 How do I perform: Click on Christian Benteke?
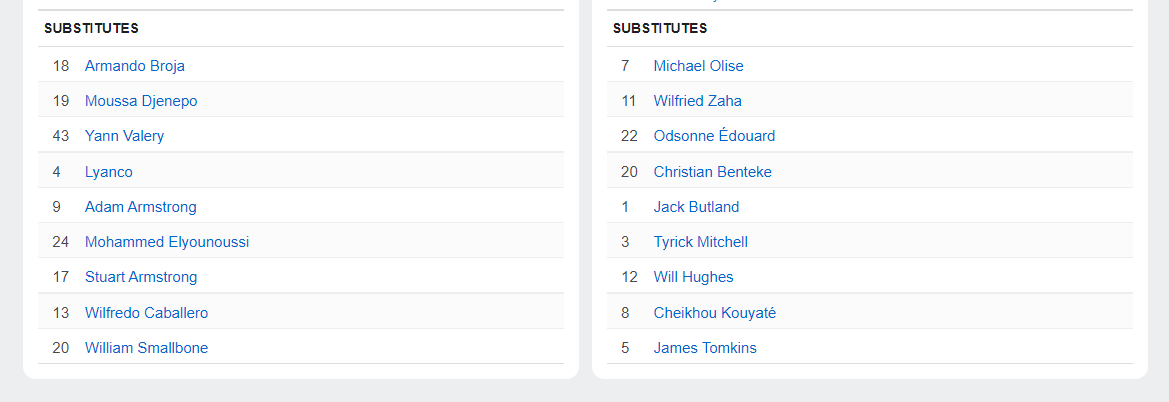coord(712,172)
